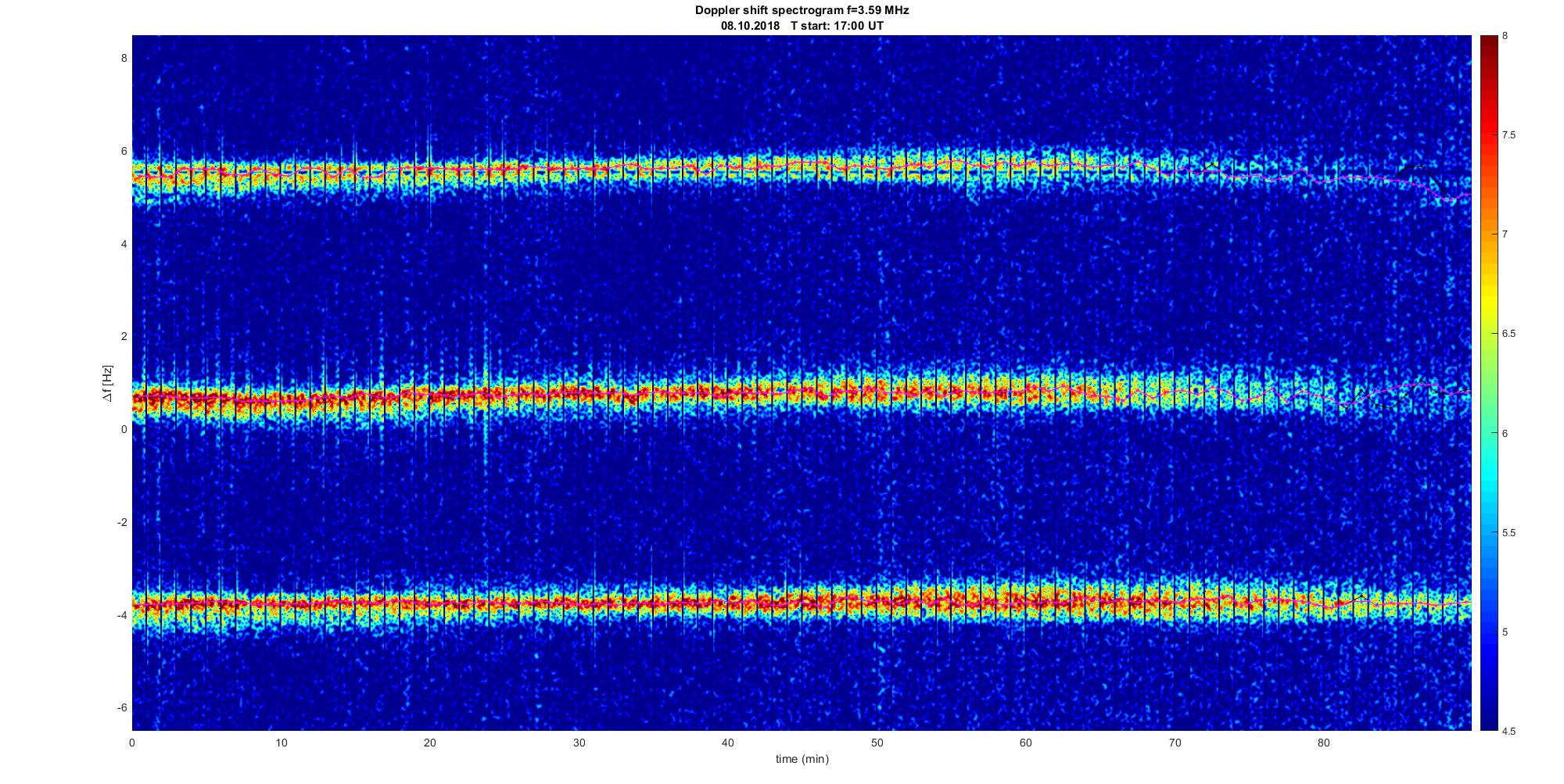Click the subtitle '08.10.2018 T start: 17:00 UT'

[802, 25]
